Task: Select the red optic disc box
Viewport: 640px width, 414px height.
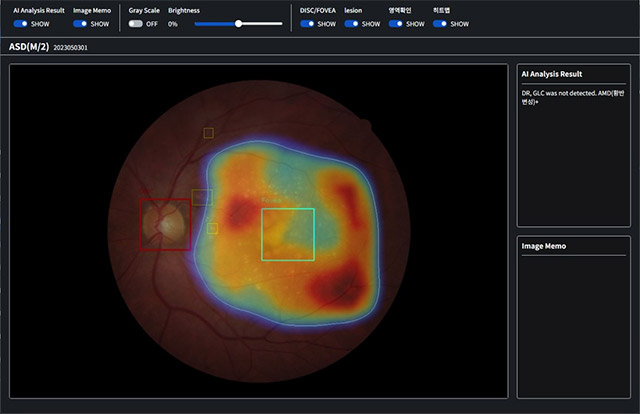Action: pyautogui.click(x=165, y=223)
